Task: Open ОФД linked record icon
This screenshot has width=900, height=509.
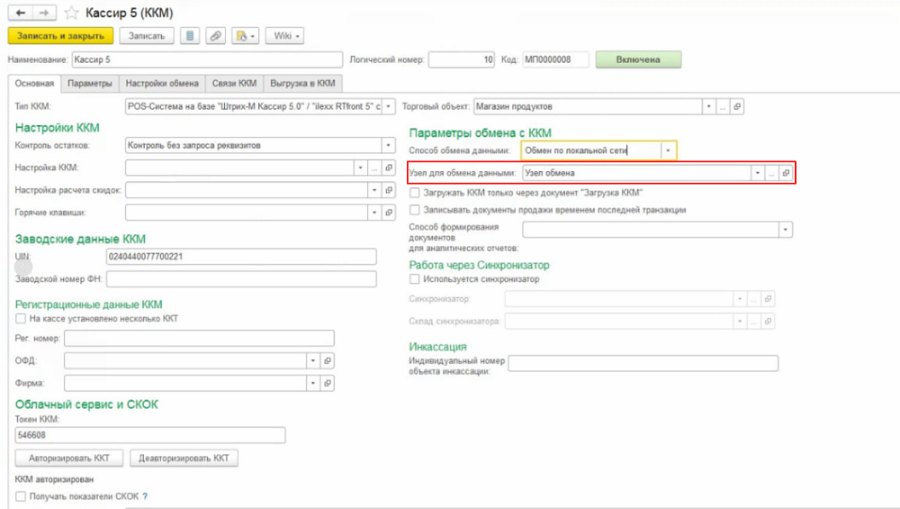Action: pyautogui.click(x=327, y=360)
